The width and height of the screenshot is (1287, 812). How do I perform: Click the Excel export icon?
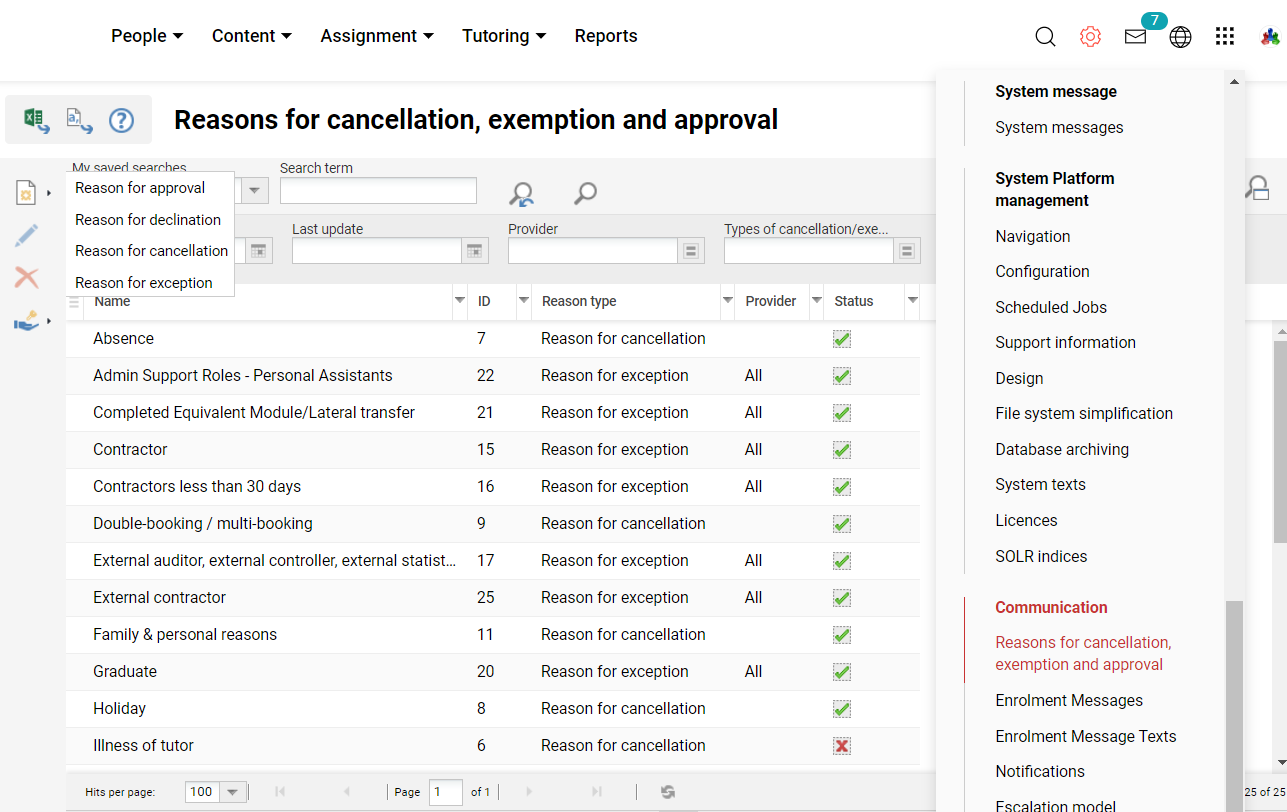coord(36,120)
